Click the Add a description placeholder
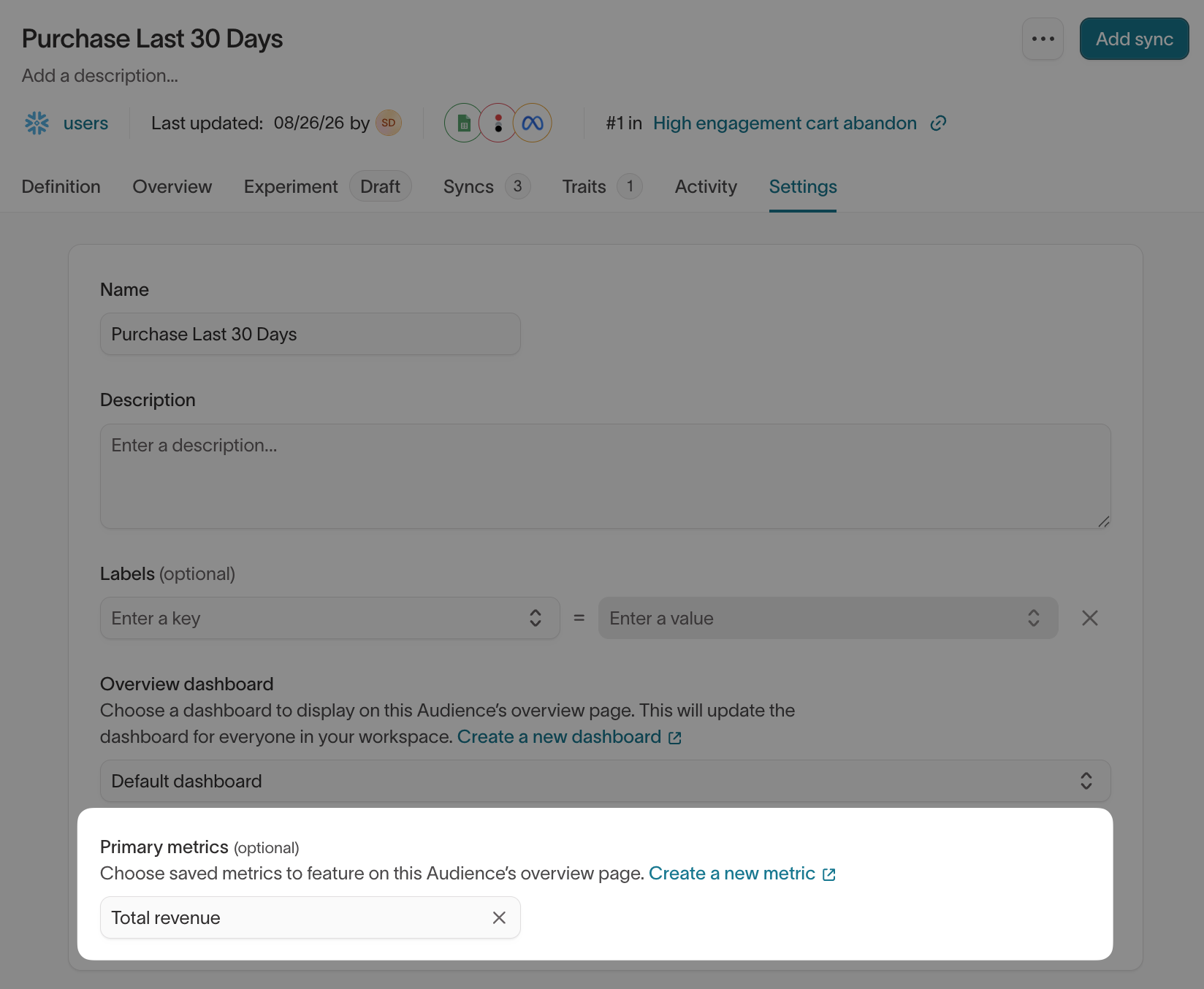Image resolution: width=1204 pixels, height=989 pixels. pos(100,76)
